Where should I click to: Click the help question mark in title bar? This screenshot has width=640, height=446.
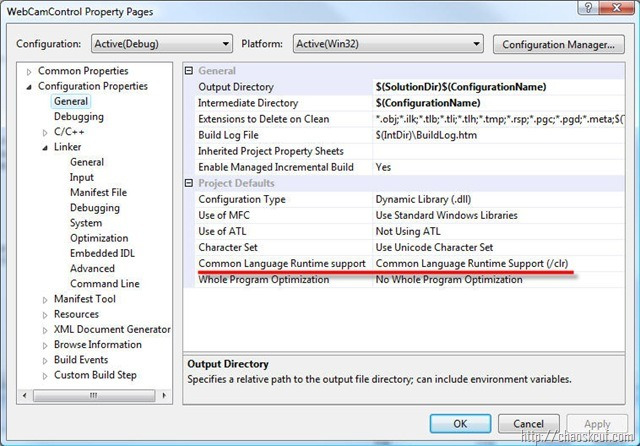coord(588,8)
